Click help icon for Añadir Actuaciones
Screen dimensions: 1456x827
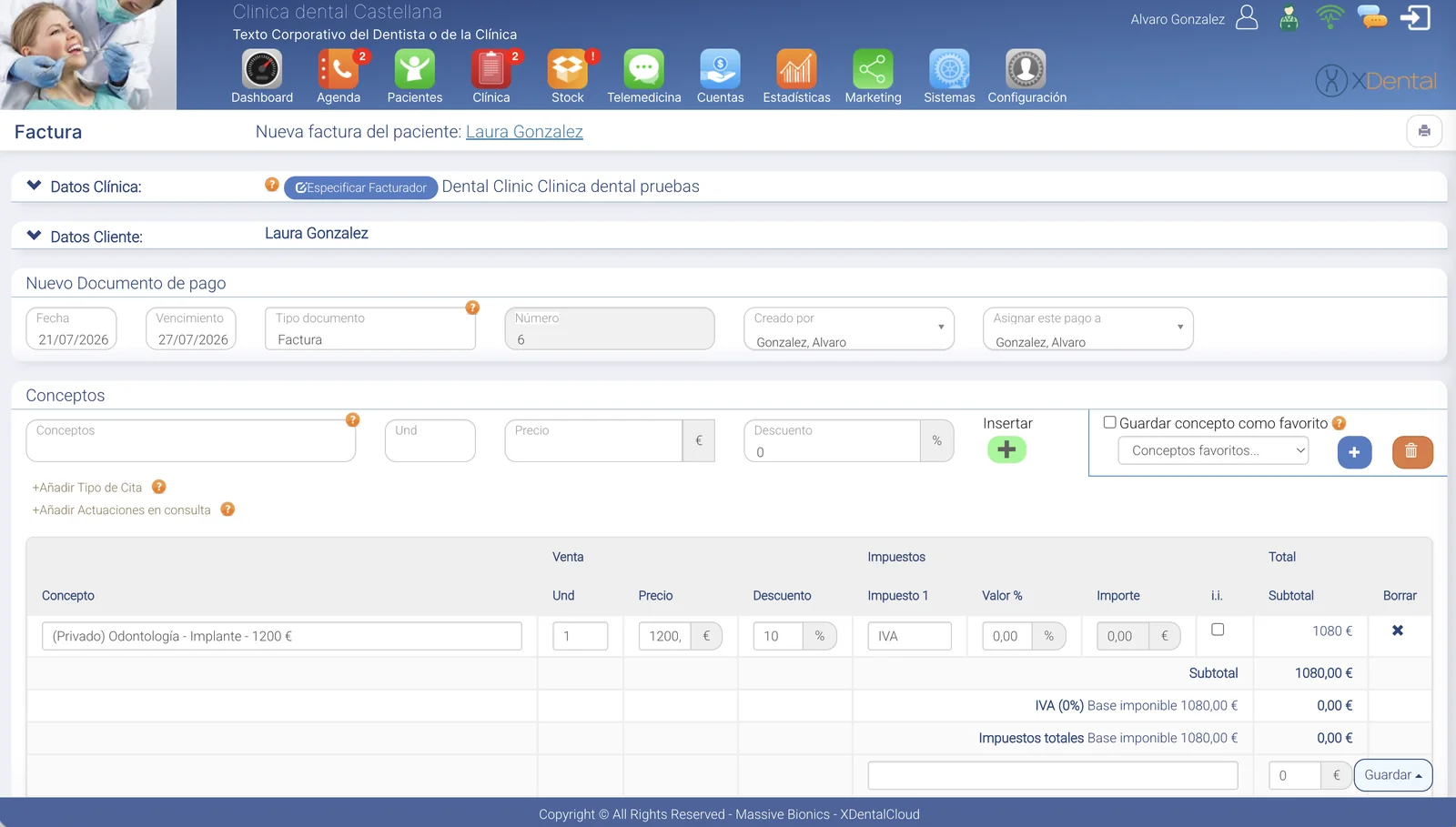(227, 509)
